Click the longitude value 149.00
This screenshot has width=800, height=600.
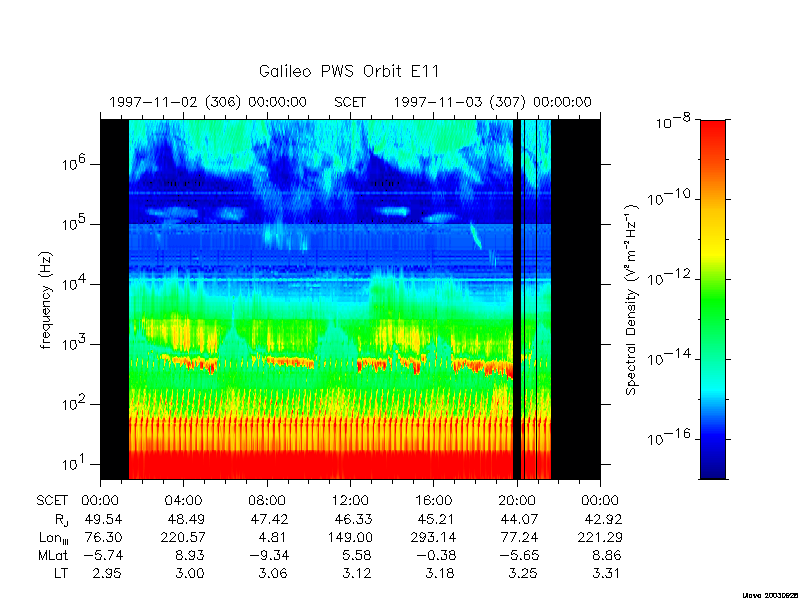(349, 537)
